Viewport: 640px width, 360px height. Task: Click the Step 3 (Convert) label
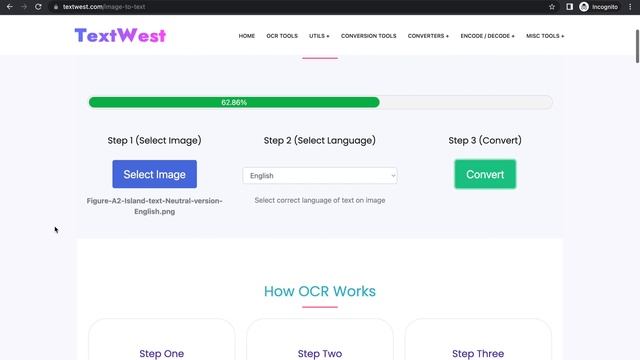[x=485, y=140]
